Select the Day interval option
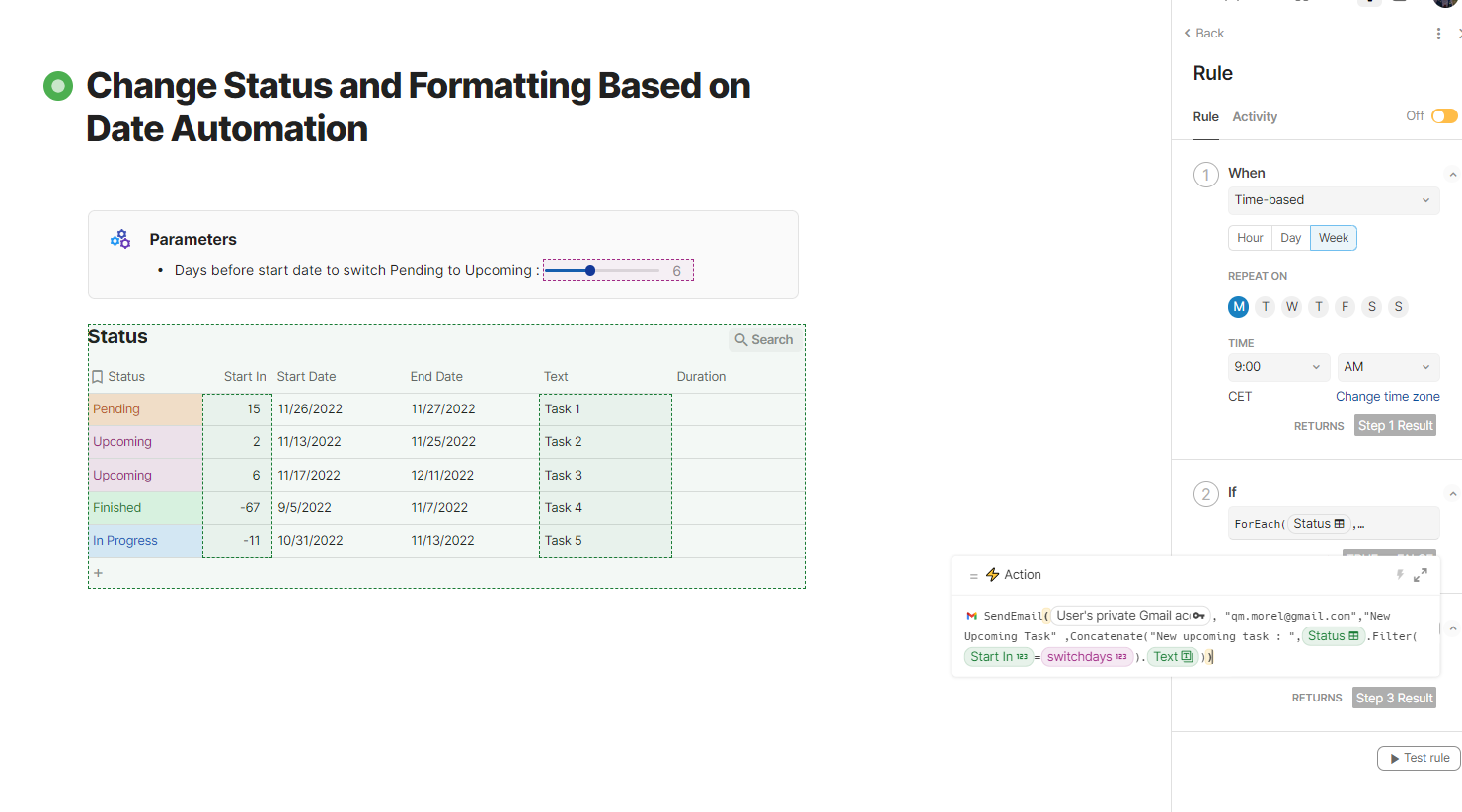Image resolution: width=1462 pixels, height=812 pixels. (1290, 238)
